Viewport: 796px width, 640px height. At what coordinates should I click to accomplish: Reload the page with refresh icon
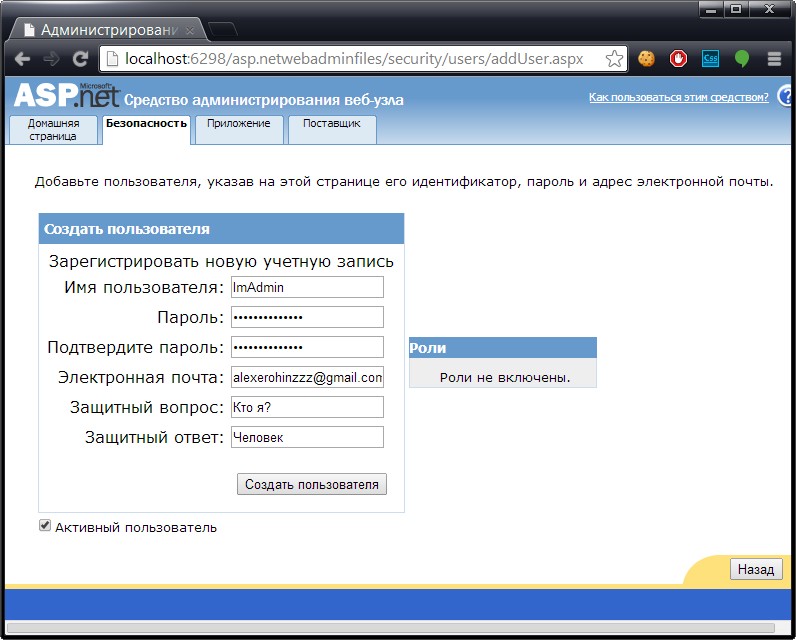pos(80,59)
